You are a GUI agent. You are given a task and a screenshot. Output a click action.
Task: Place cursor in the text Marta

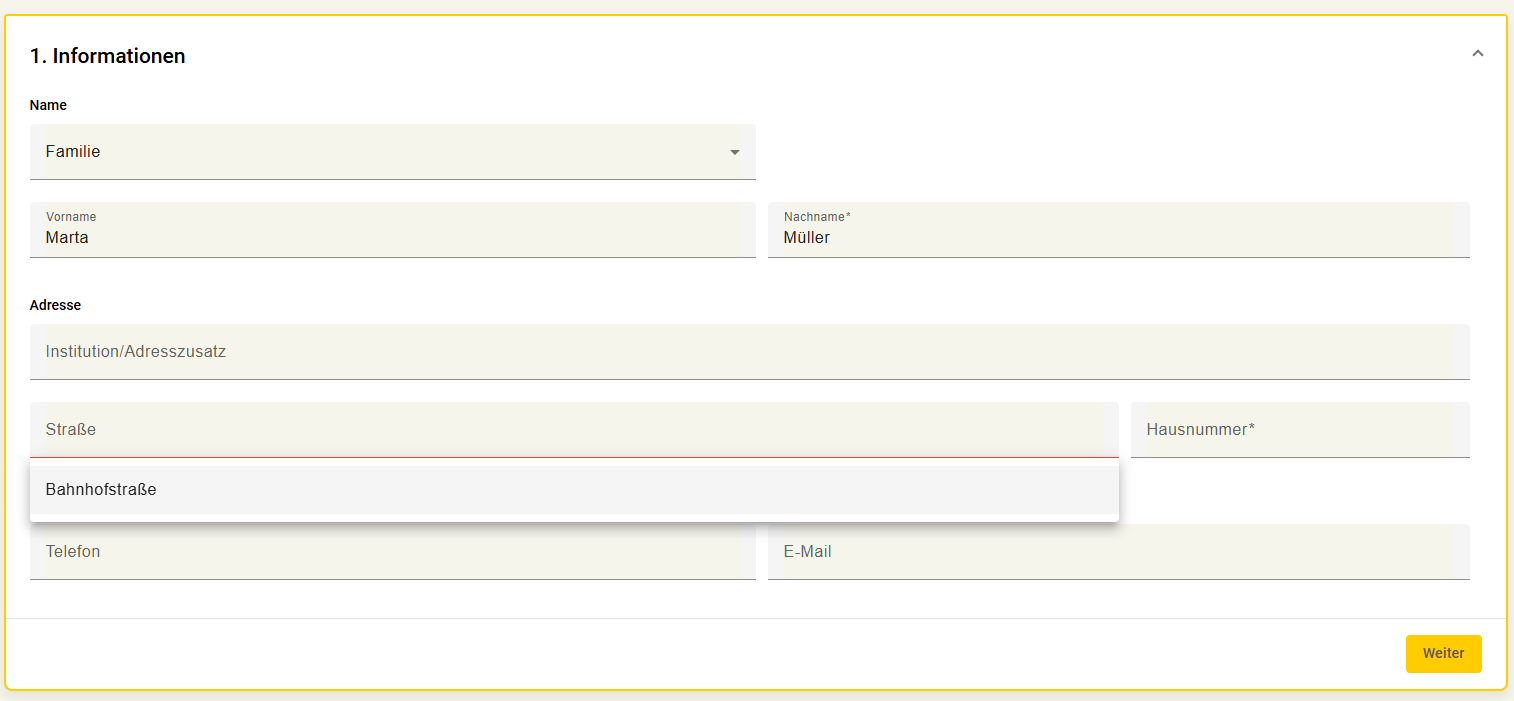67,238
